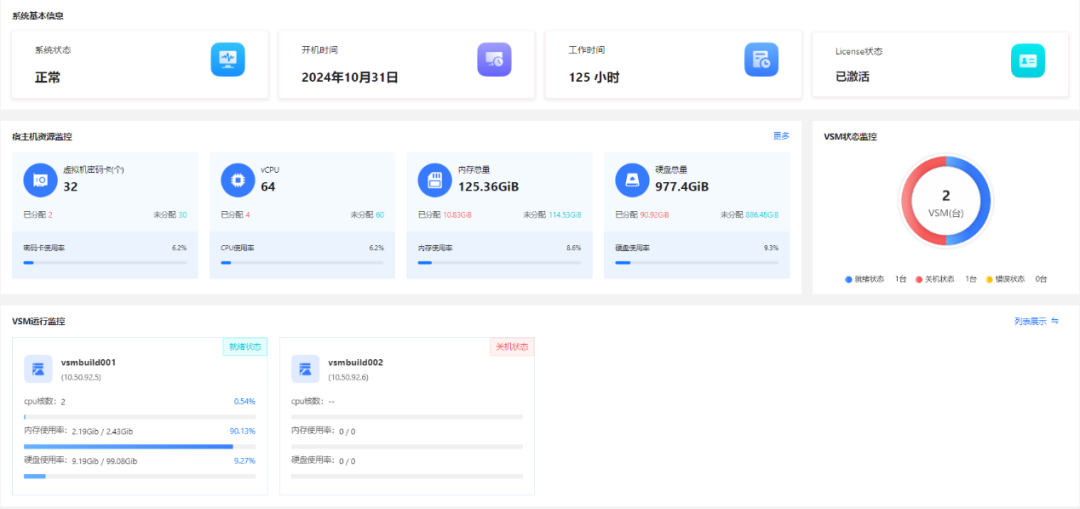Switch VSM view via 列表展示
Image resolution: width=1080 pixels, height=509 pixels.
click(1035, 321)
